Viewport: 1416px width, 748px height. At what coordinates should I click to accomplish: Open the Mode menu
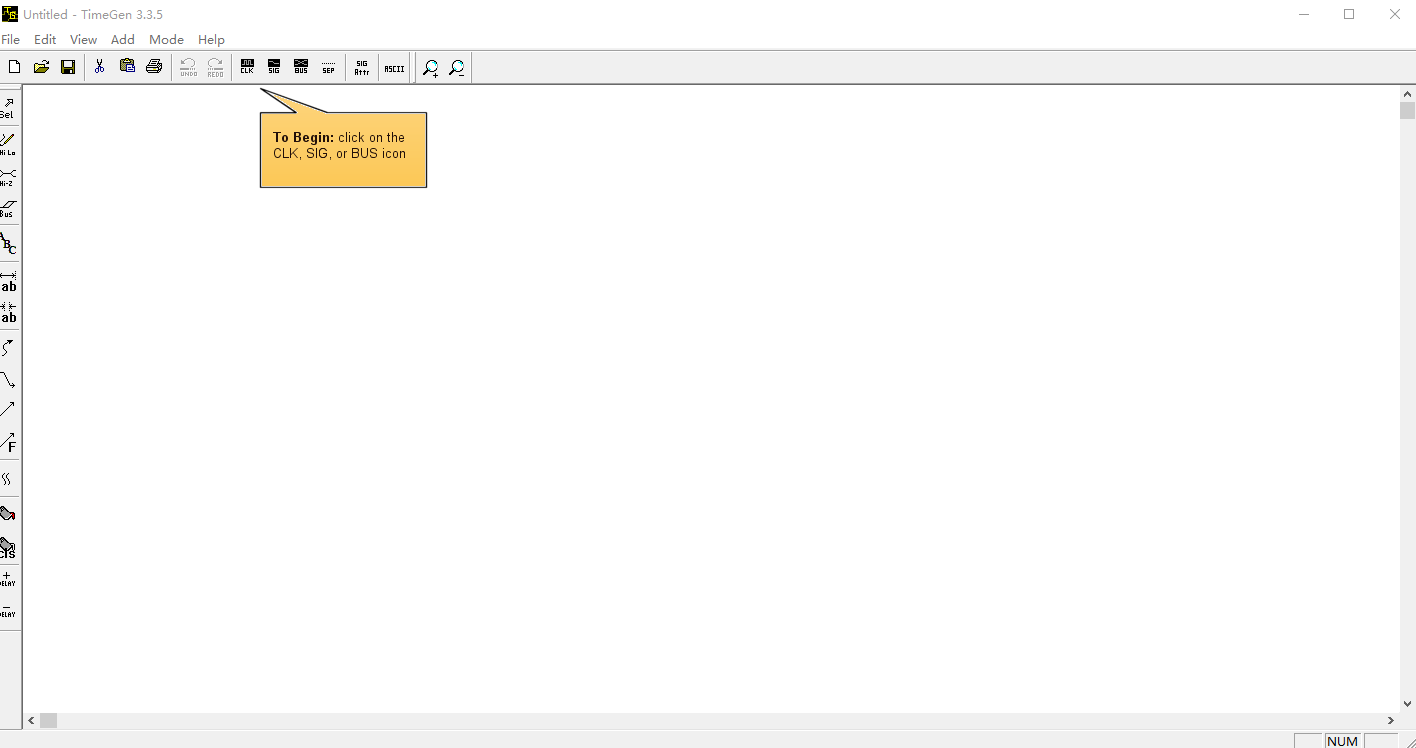[x=166, y=40]
